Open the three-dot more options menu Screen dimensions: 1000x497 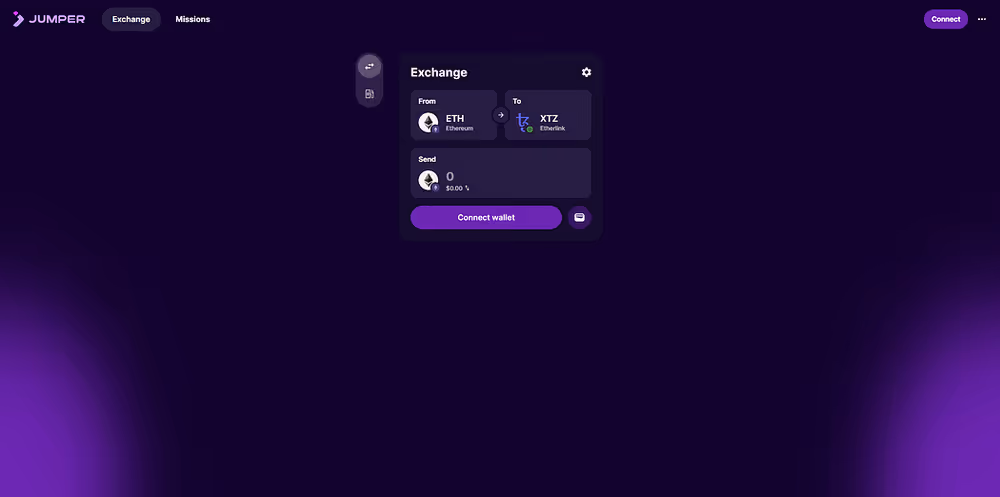click(982, 19)
